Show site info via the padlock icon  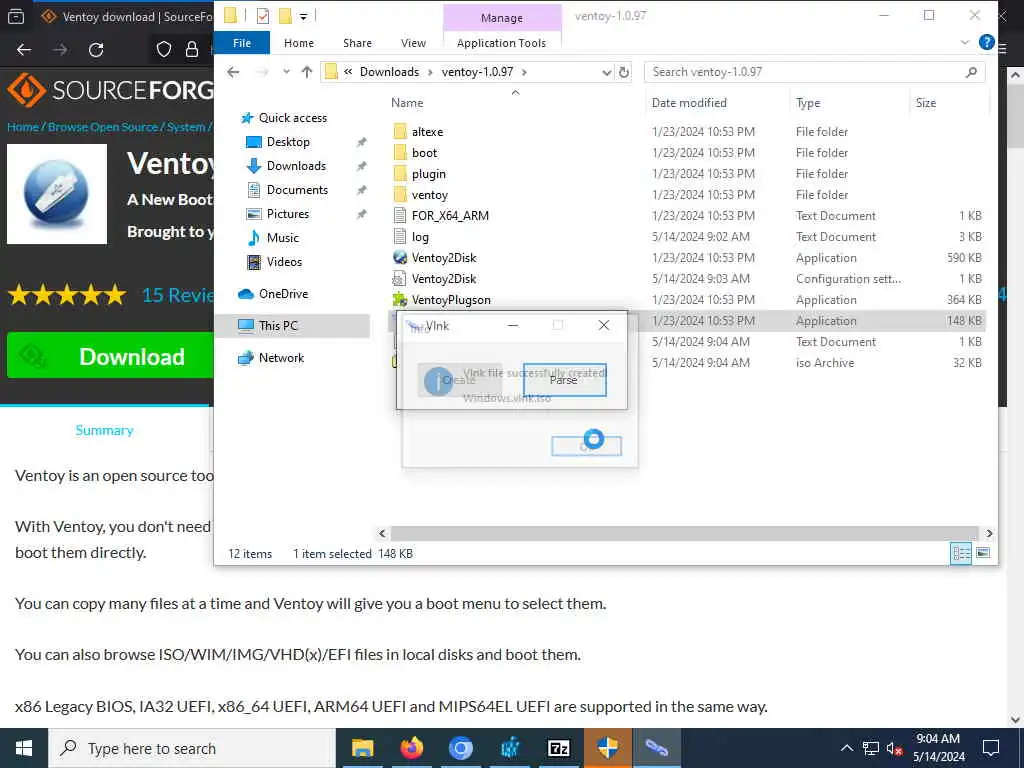coord(192,50)
